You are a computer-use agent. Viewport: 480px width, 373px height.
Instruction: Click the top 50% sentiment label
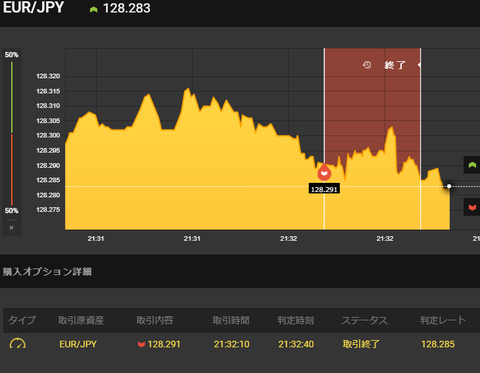tap(11, 55)
